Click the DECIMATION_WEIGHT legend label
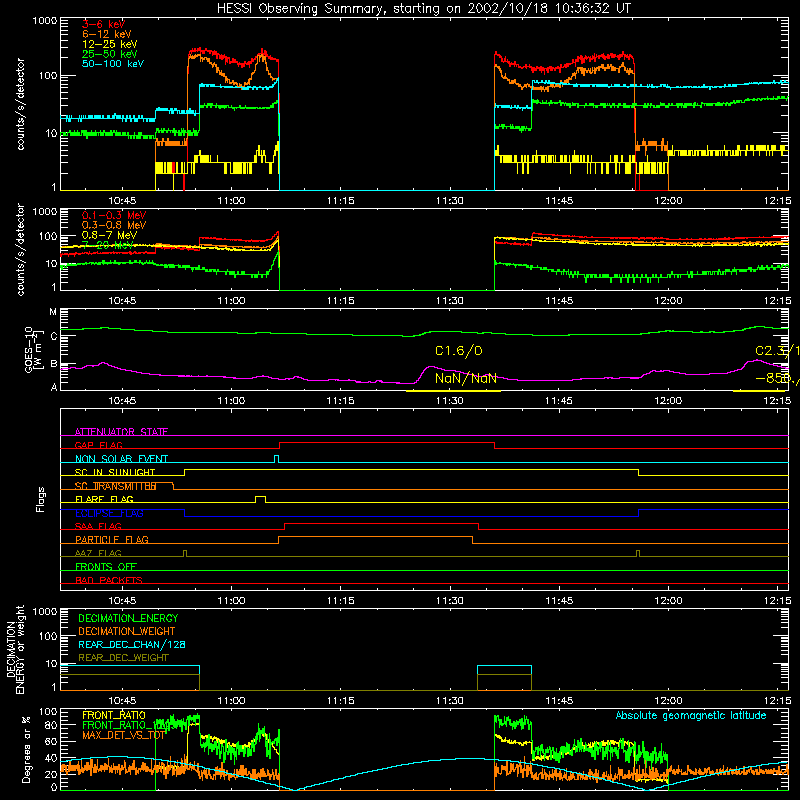The height and width of the screenshot is (800, 800). point(127,631)
